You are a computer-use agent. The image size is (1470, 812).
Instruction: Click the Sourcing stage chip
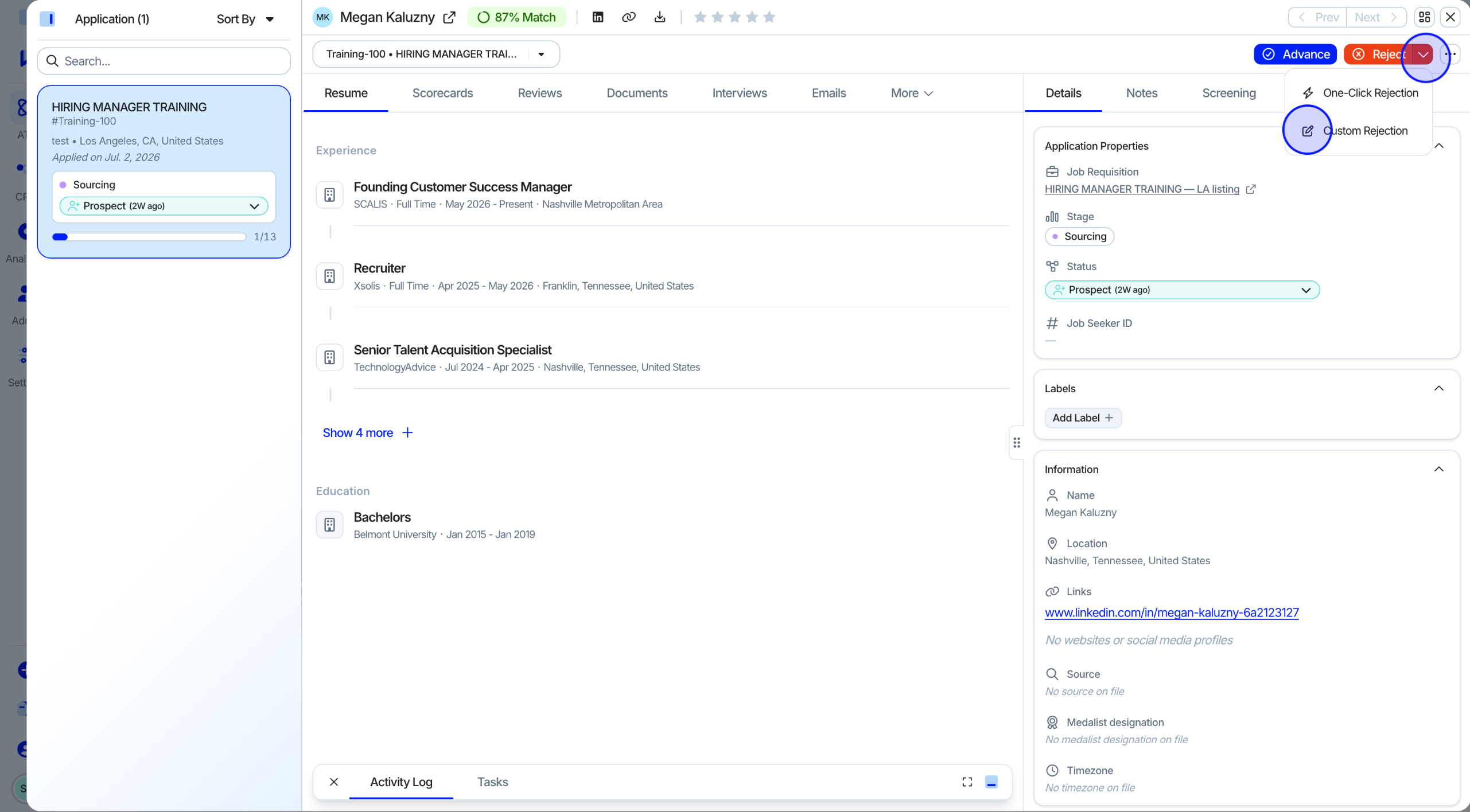click(1079, 236)
